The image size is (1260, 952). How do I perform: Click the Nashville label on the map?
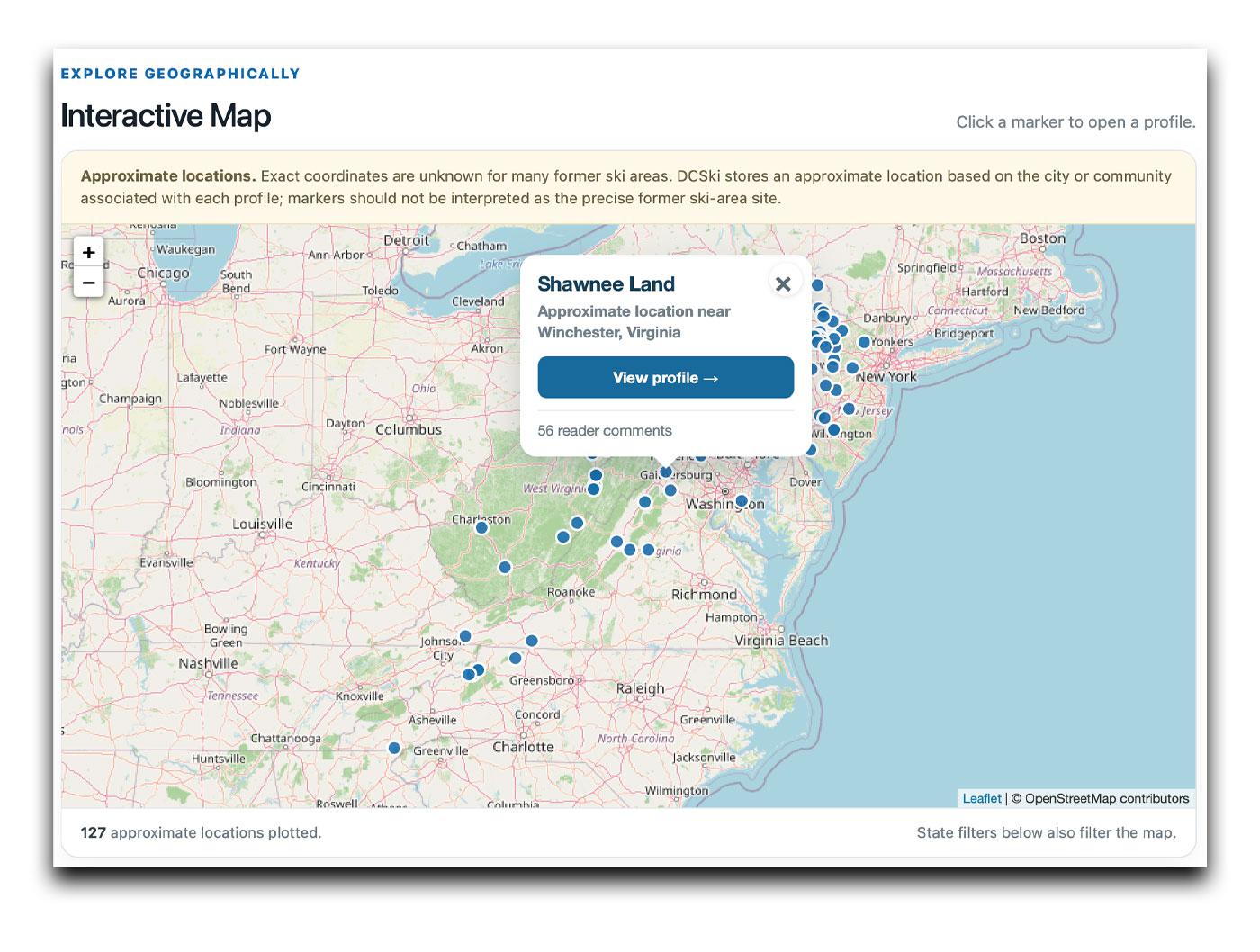[208, 664]
